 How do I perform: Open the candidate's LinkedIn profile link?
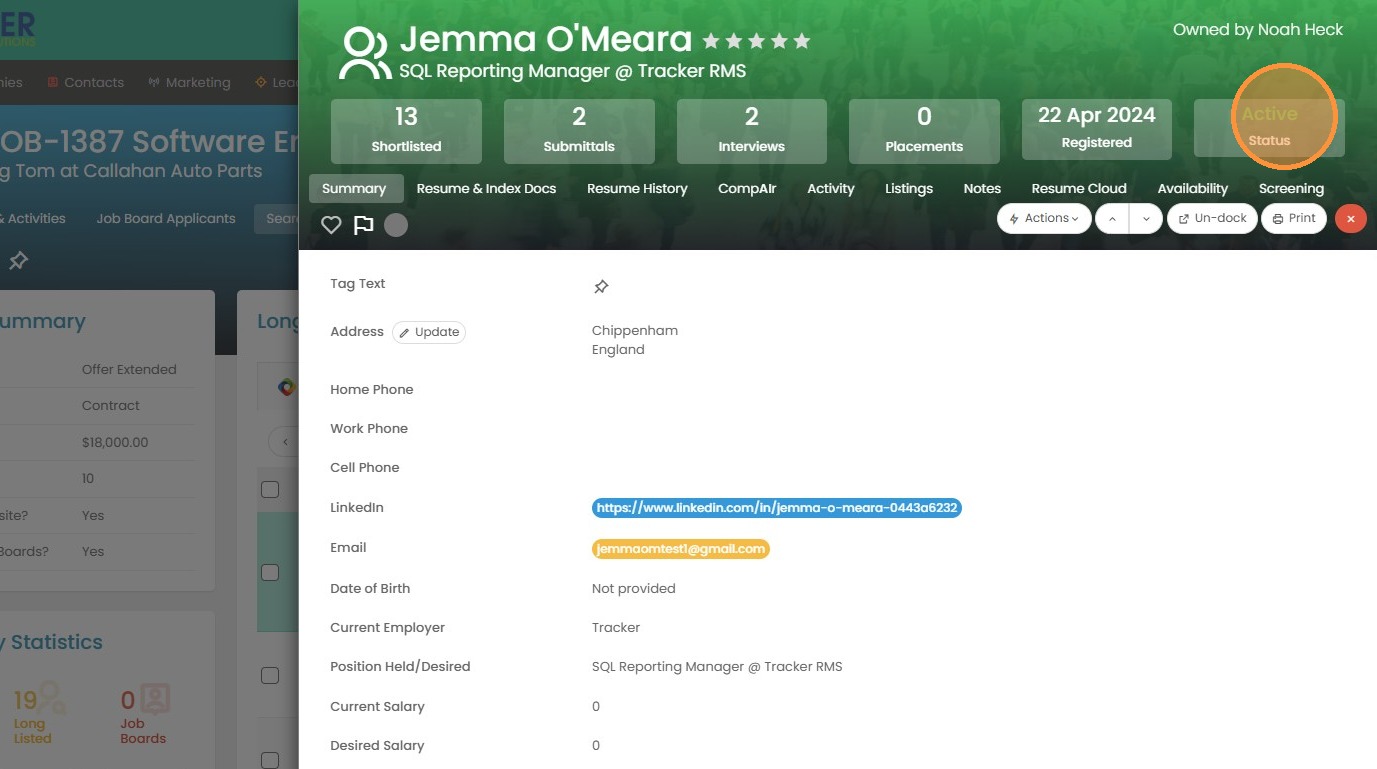point(777,508)
